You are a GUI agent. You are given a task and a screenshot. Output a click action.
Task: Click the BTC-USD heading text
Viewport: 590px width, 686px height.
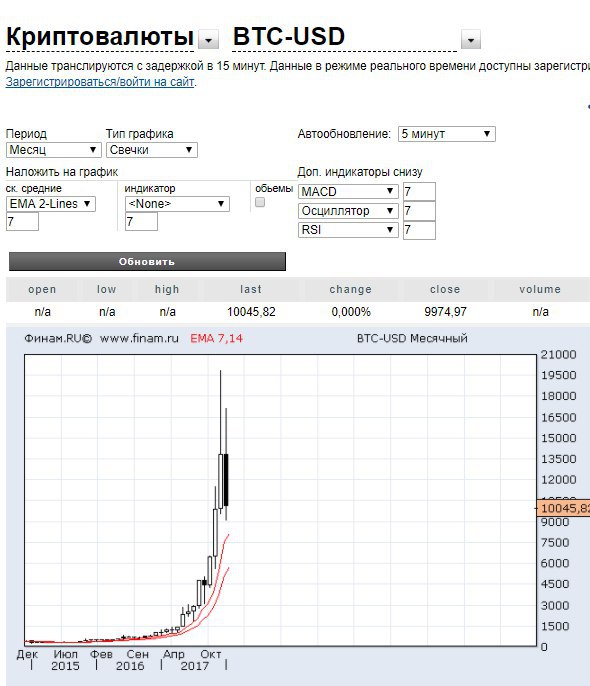[289, 36]
